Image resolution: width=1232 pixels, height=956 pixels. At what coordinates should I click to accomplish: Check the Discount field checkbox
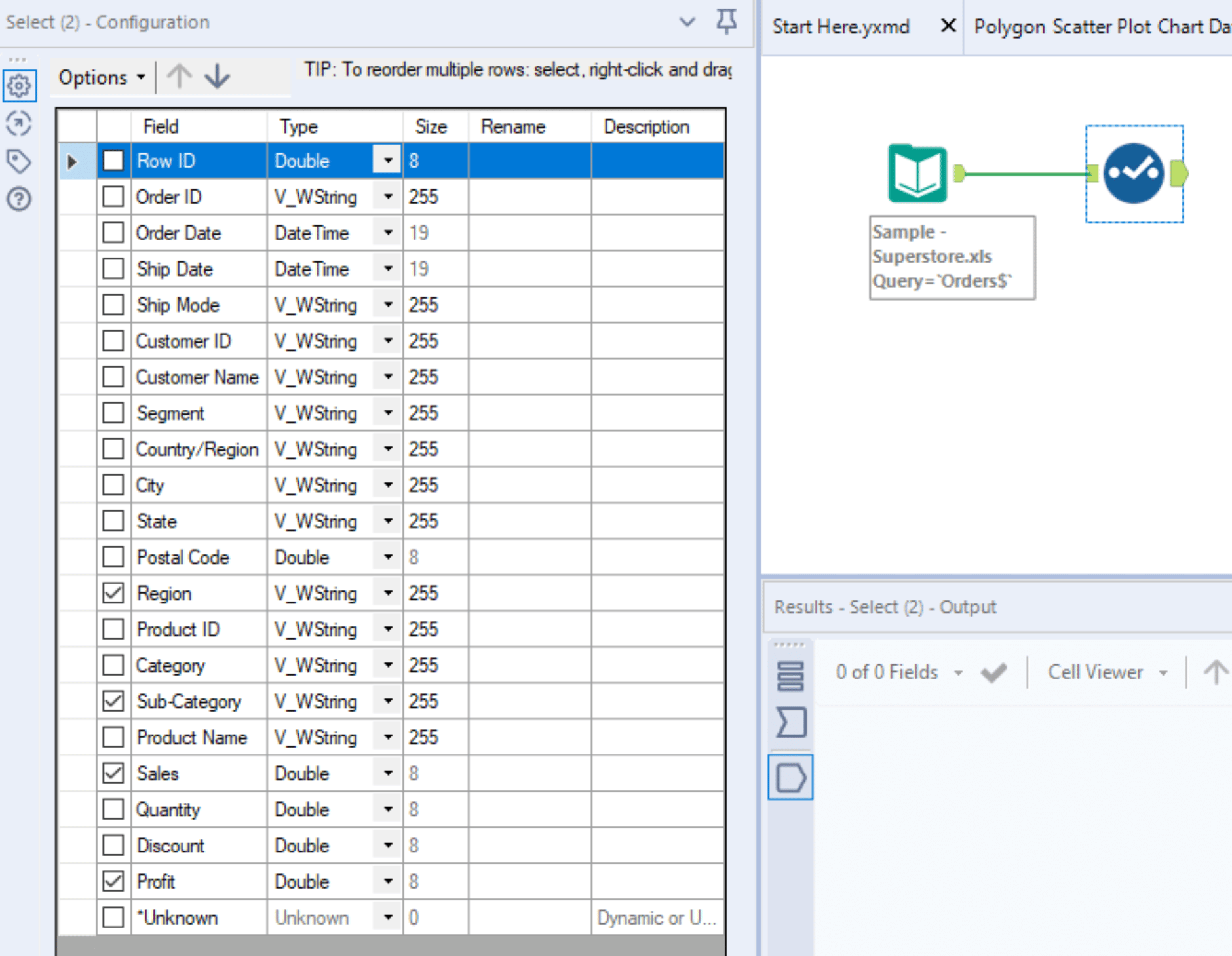point(113,845)
